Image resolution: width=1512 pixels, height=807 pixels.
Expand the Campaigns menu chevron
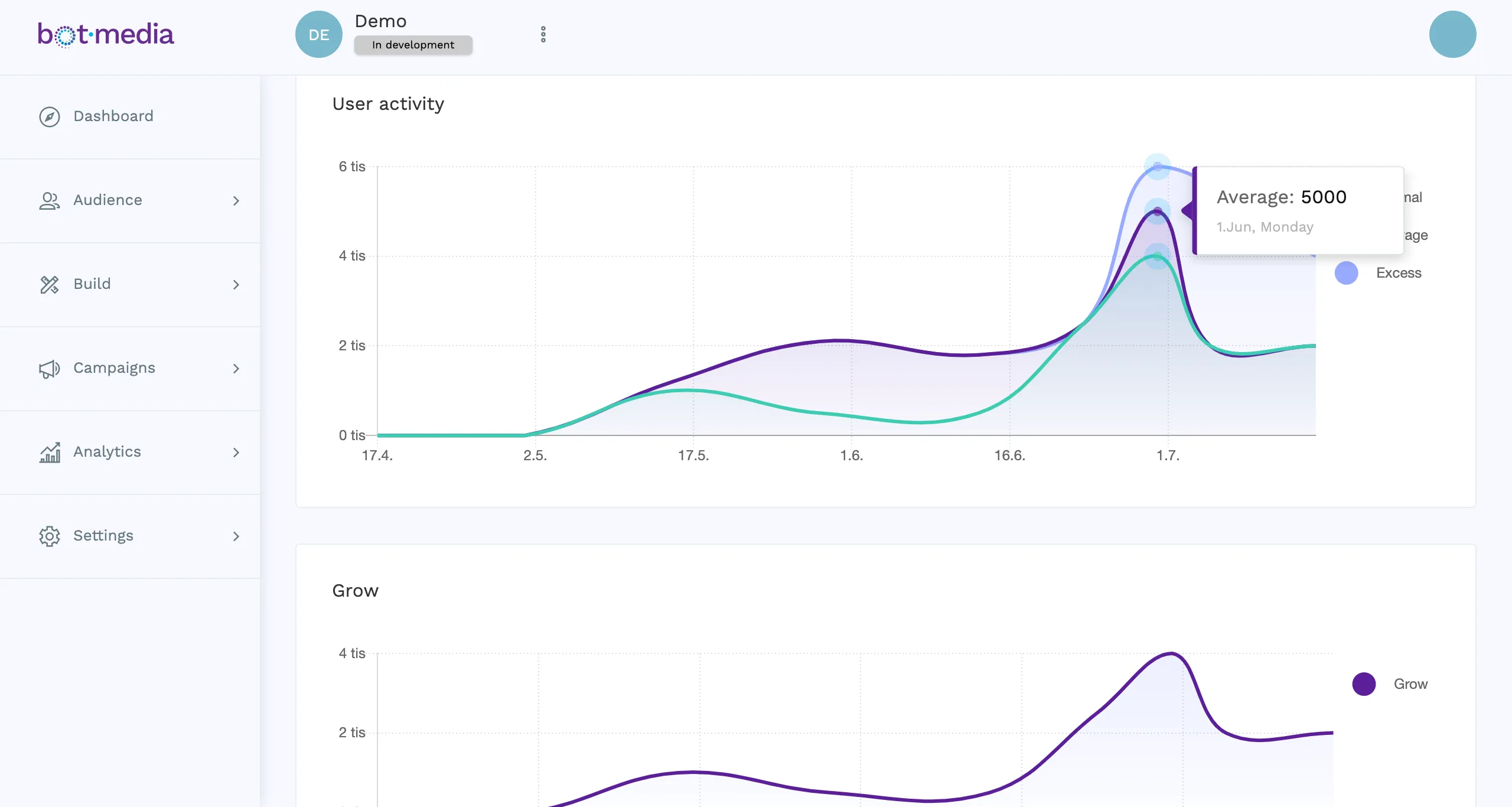click(236, 369)
